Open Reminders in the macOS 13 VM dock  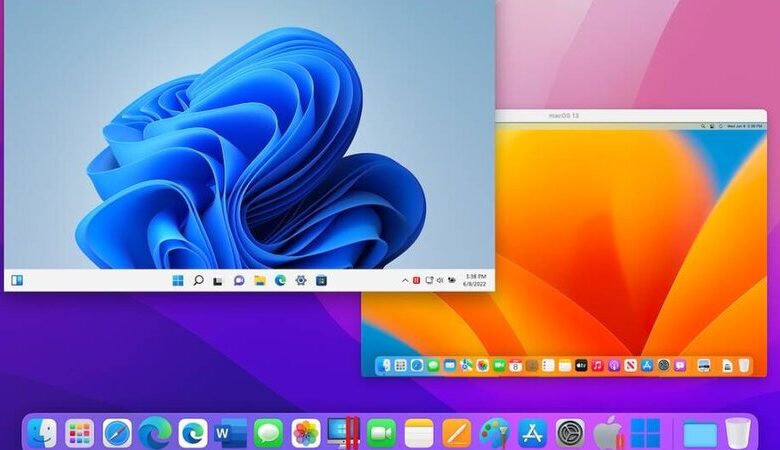548,365
